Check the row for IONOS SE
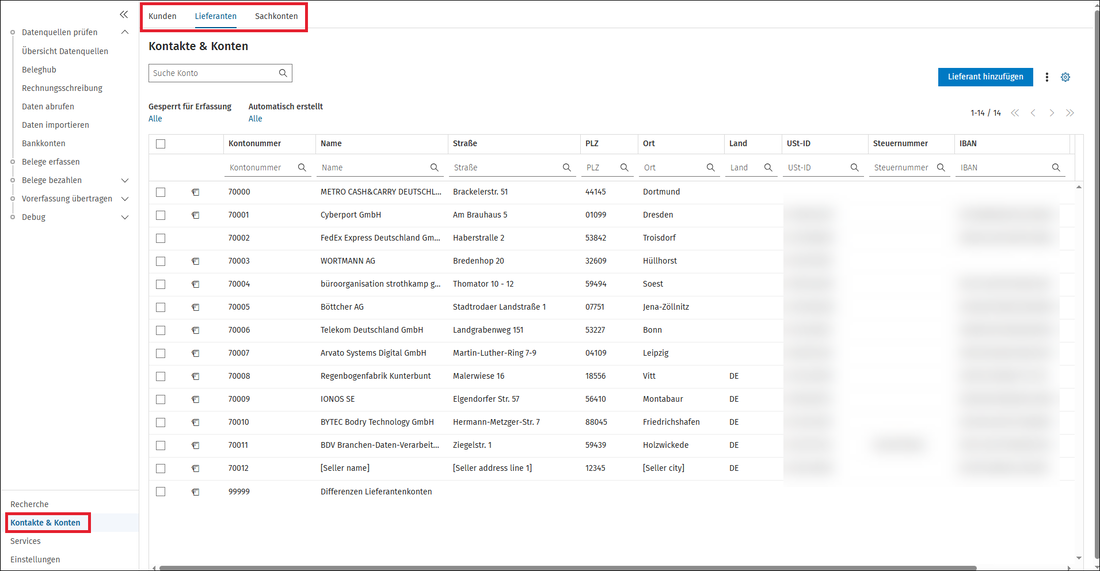 161,399
